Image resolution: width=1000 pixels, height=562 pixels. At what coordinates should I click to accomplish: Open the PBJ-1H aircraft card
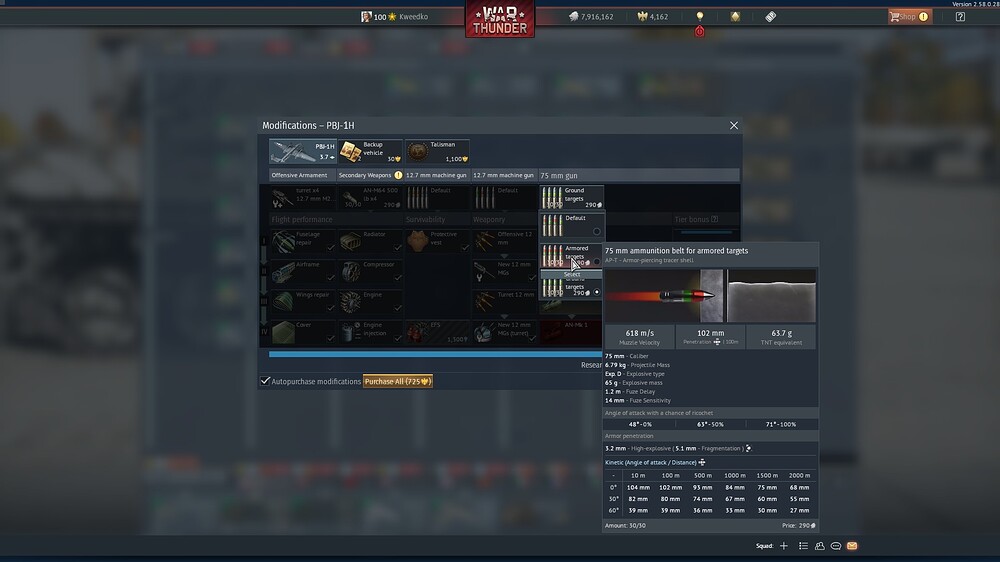(303, 151)
